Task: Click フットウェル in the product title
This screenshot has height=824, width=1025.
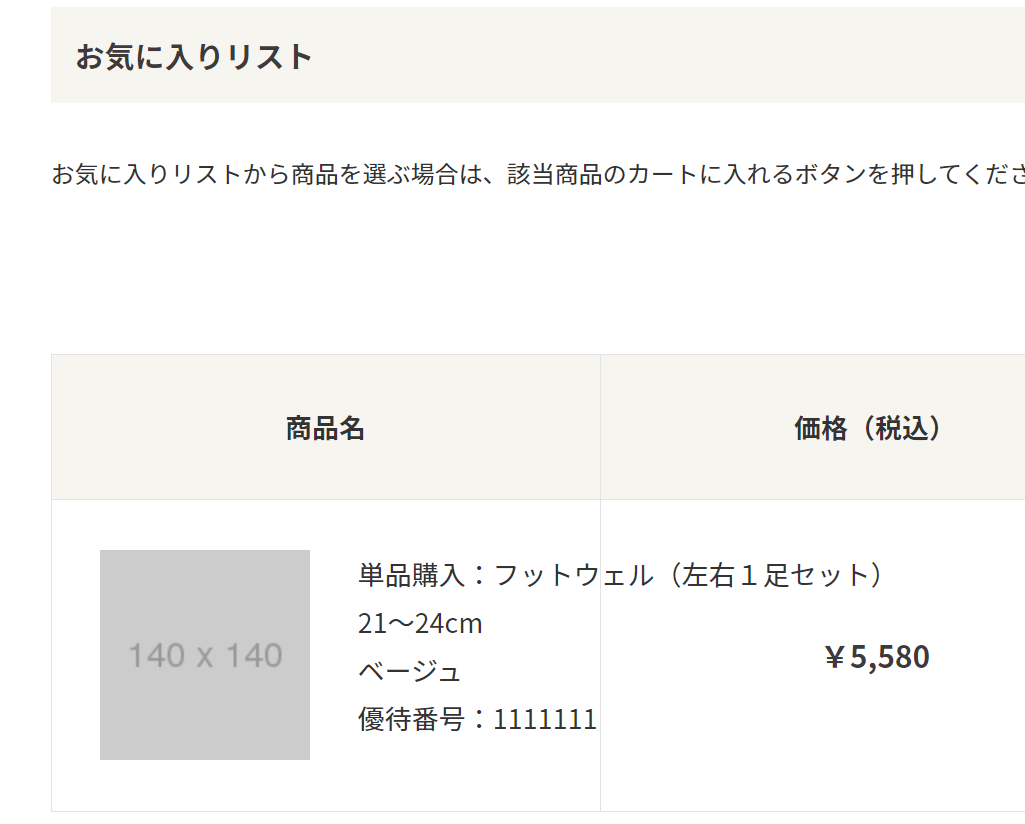Action: point(573,576)
